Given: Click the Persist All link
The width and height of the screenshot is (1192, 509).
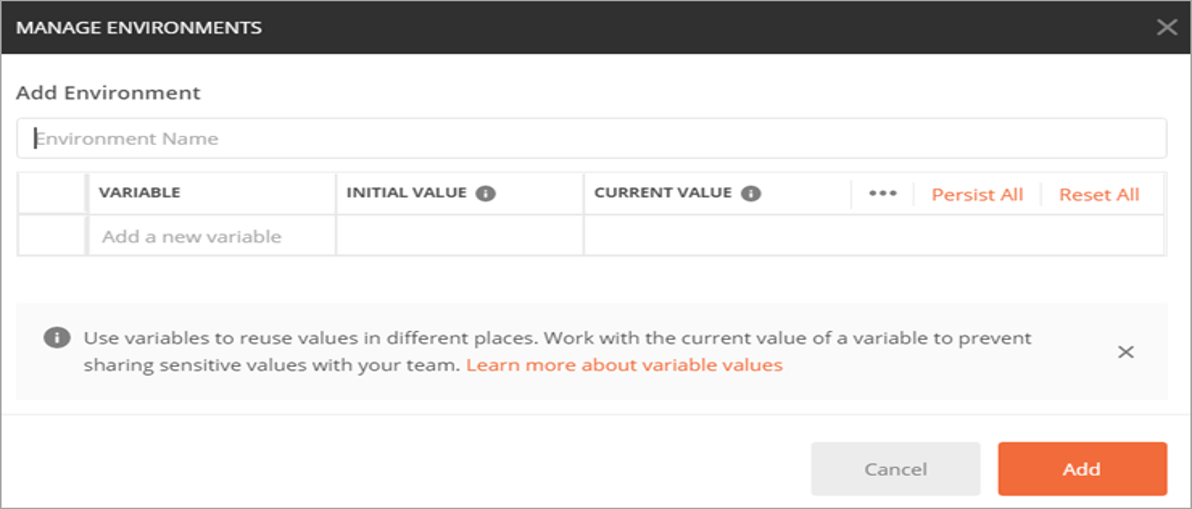Looking at the screenshot, I should click(x=977, y=195).
